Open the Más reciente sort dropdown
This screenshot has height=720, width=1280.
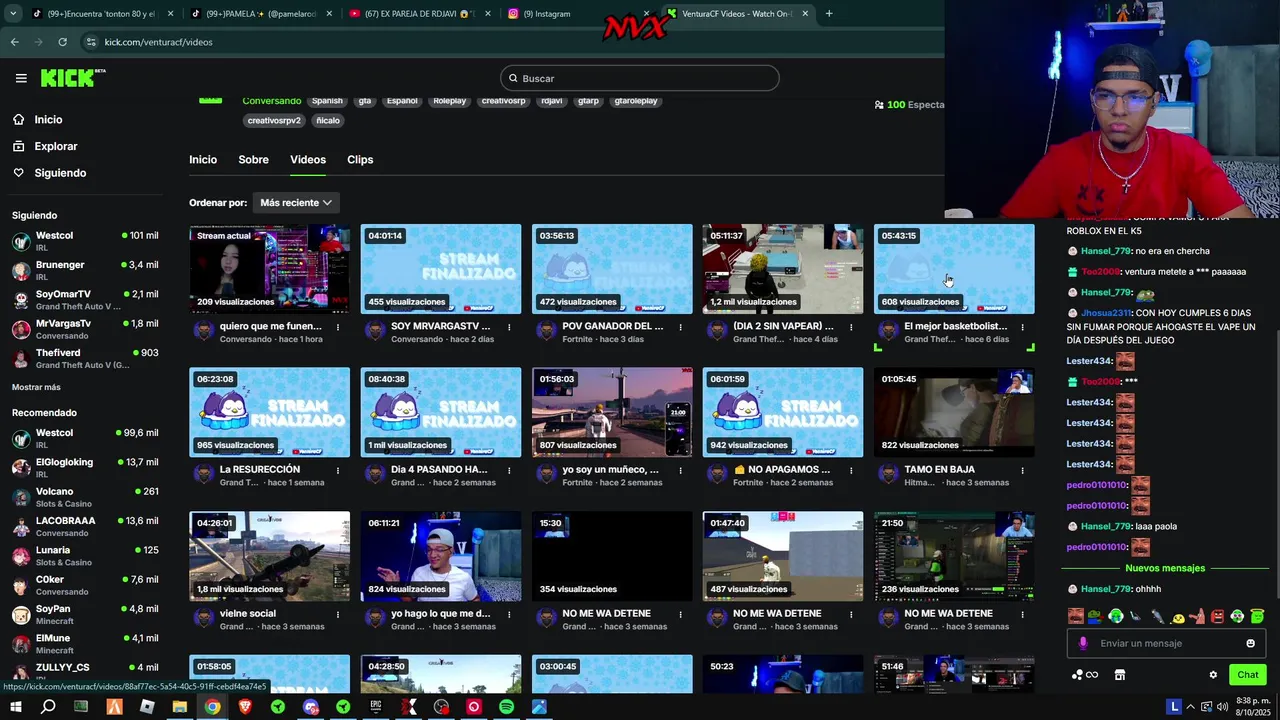[x=296, y=203]
